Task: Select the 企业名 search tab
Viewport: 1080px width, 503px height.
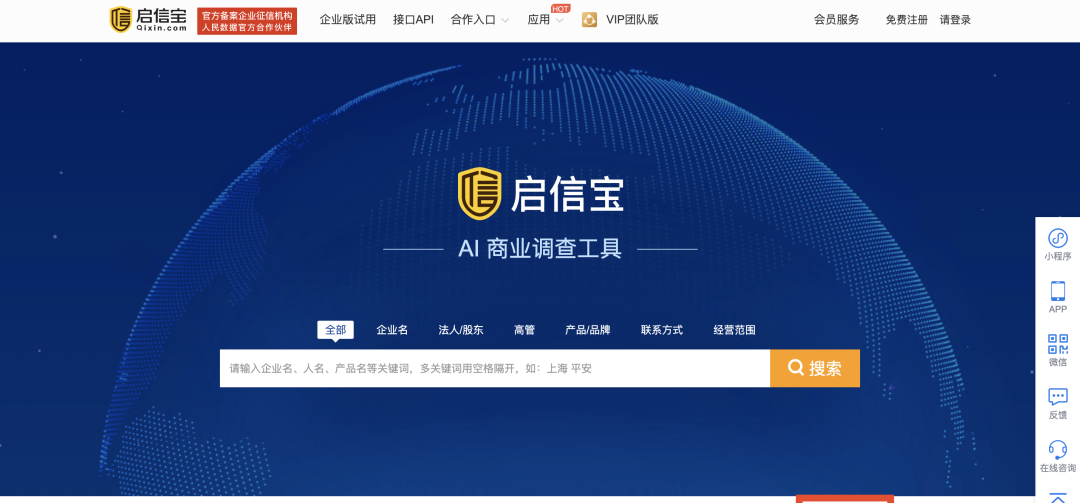Action: pyautogui.click(x=392, y=330)
